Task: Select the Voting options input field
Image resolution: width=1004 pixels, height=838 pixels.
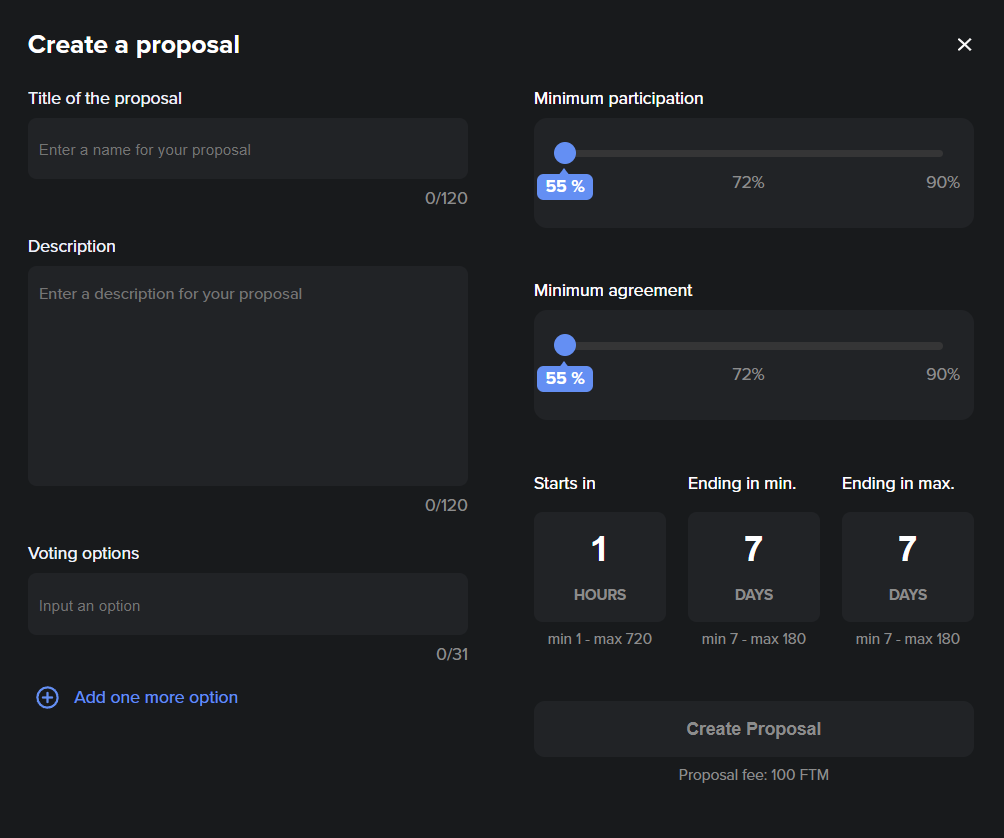Action: pos(247,605)
